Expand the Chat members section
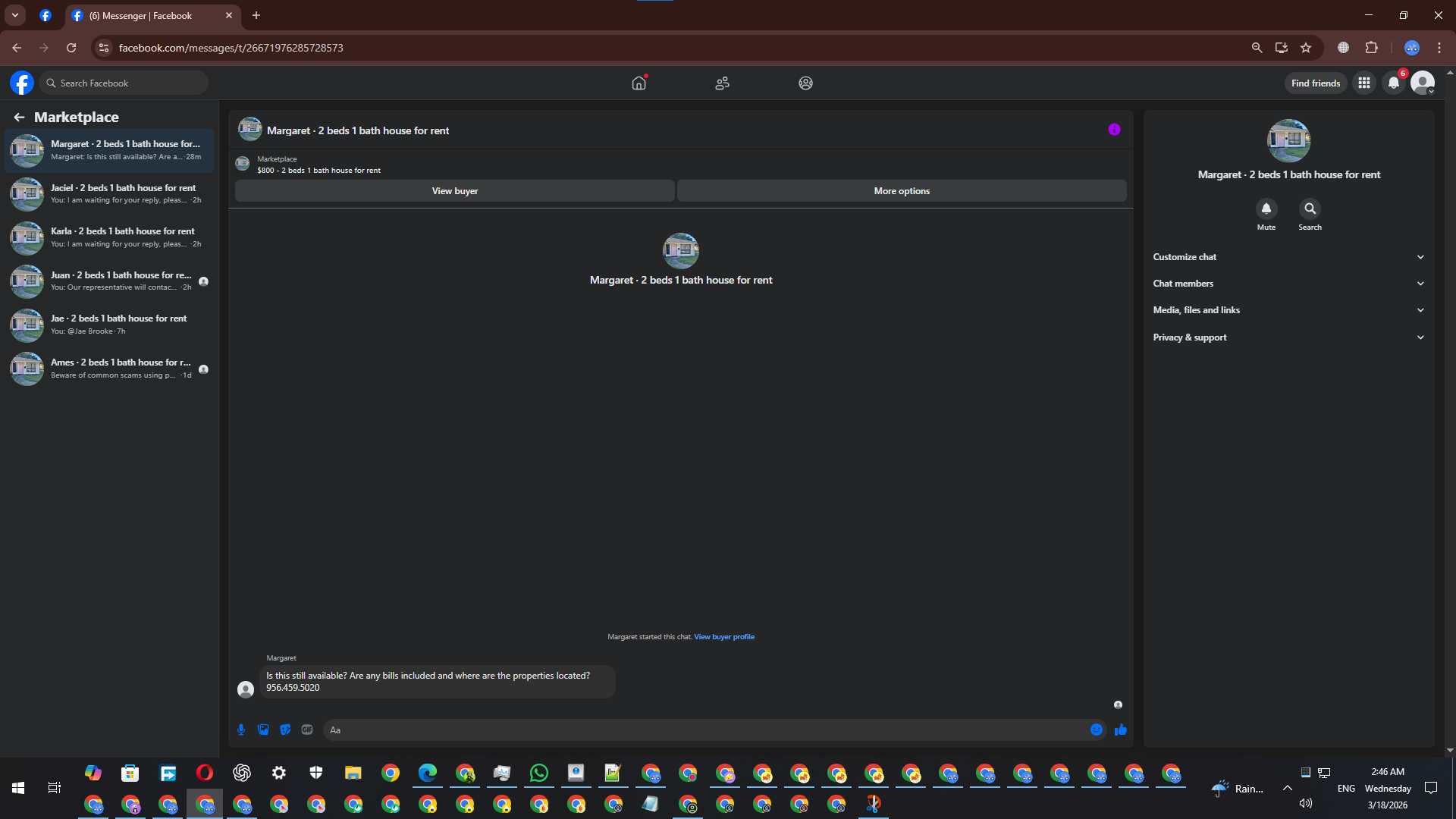This screenshot has height=819, width=1456. coord(1288,284)
